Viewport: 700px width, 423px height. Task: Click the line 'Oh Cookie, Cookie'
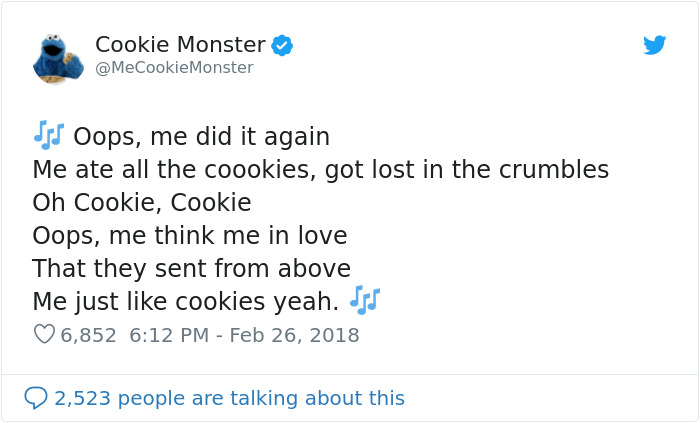pos(141,202)
